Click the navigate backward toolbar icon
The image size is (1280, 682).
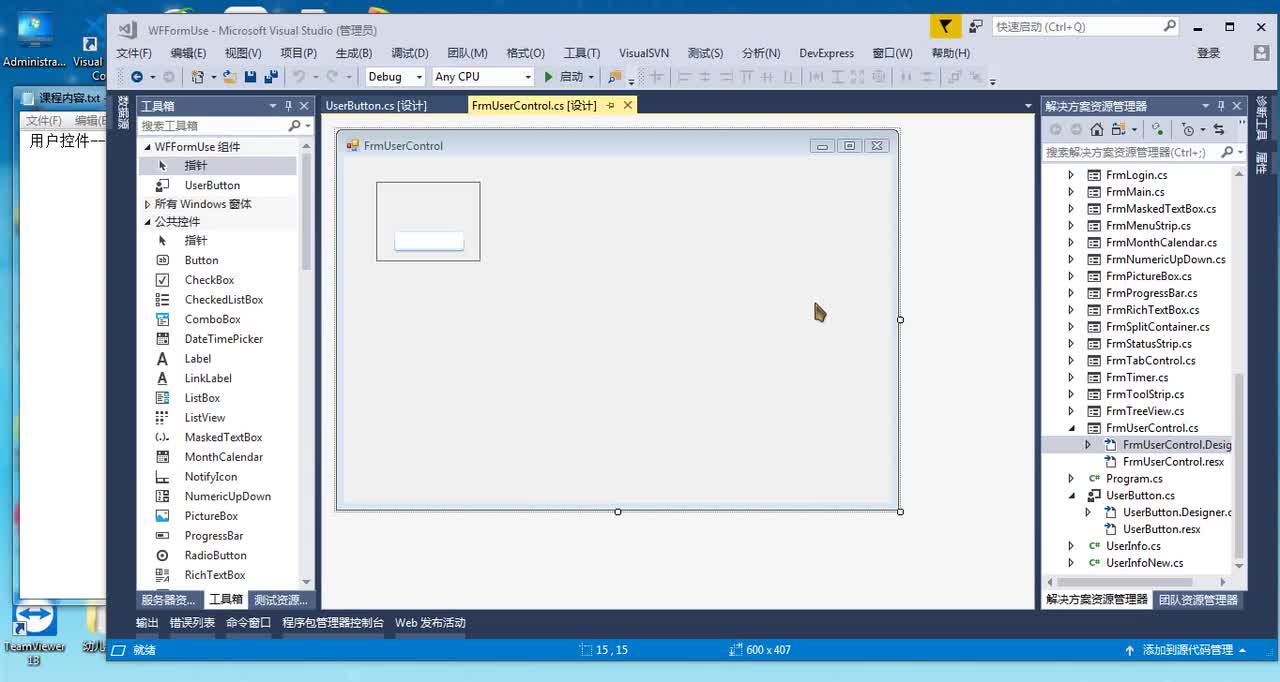[x=136, y=76]
